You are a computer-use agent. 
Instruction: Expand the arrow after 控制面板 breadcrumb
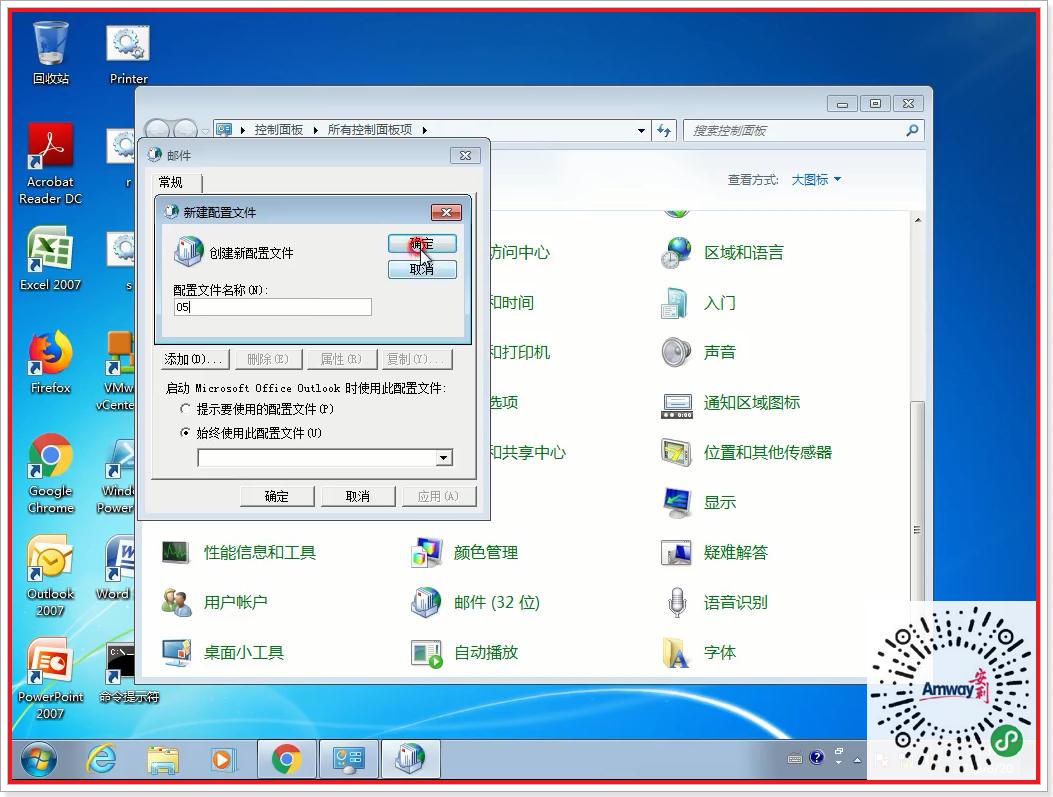click(x=316, y=130)
